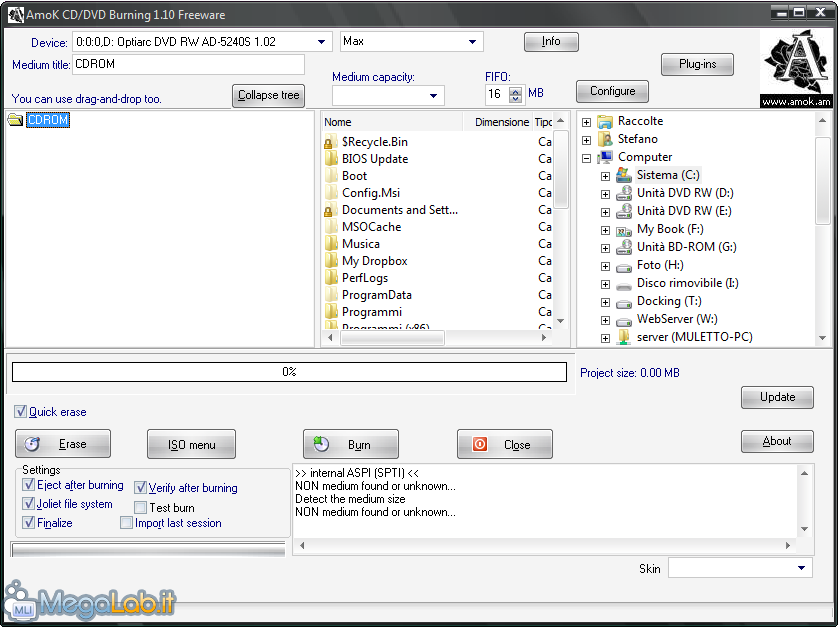Viewport: 838px width, 627px height.
Task: Click the burn progress bar showing 0%
Action: click(x=289, y=371)
